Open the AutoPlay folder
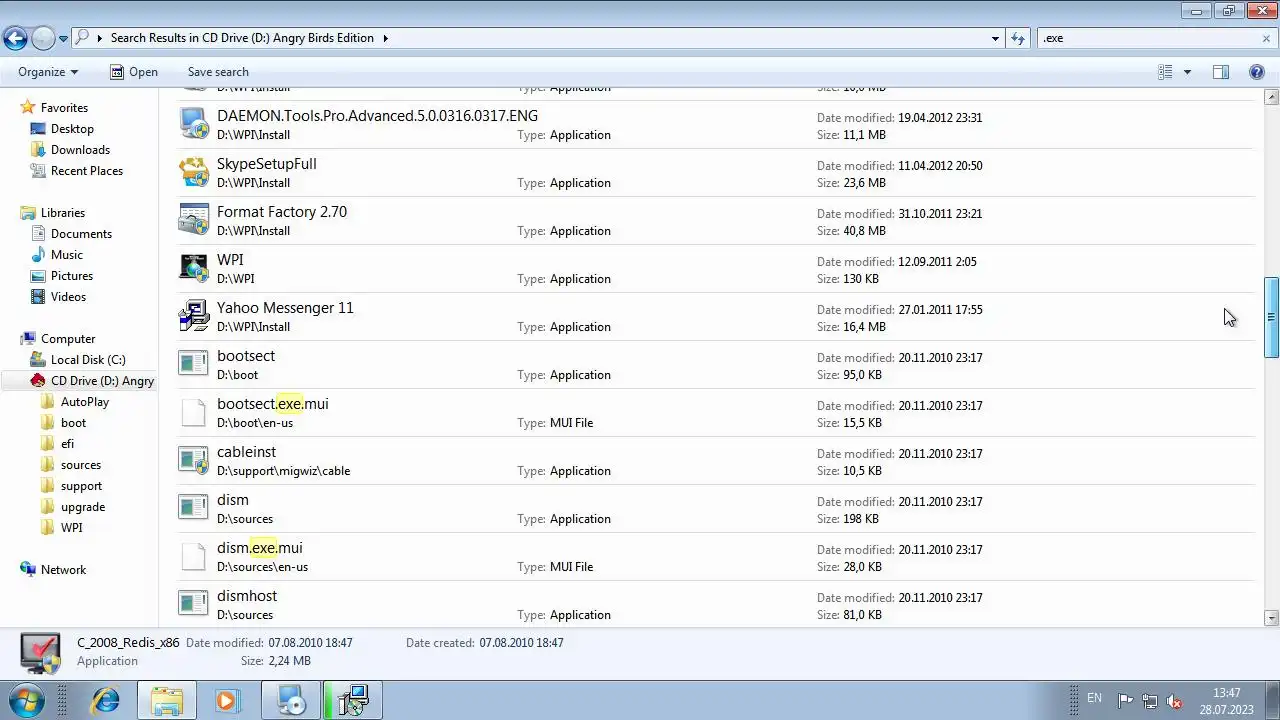Viewport: 1280px width, 720px height. (x=85, y=402)
